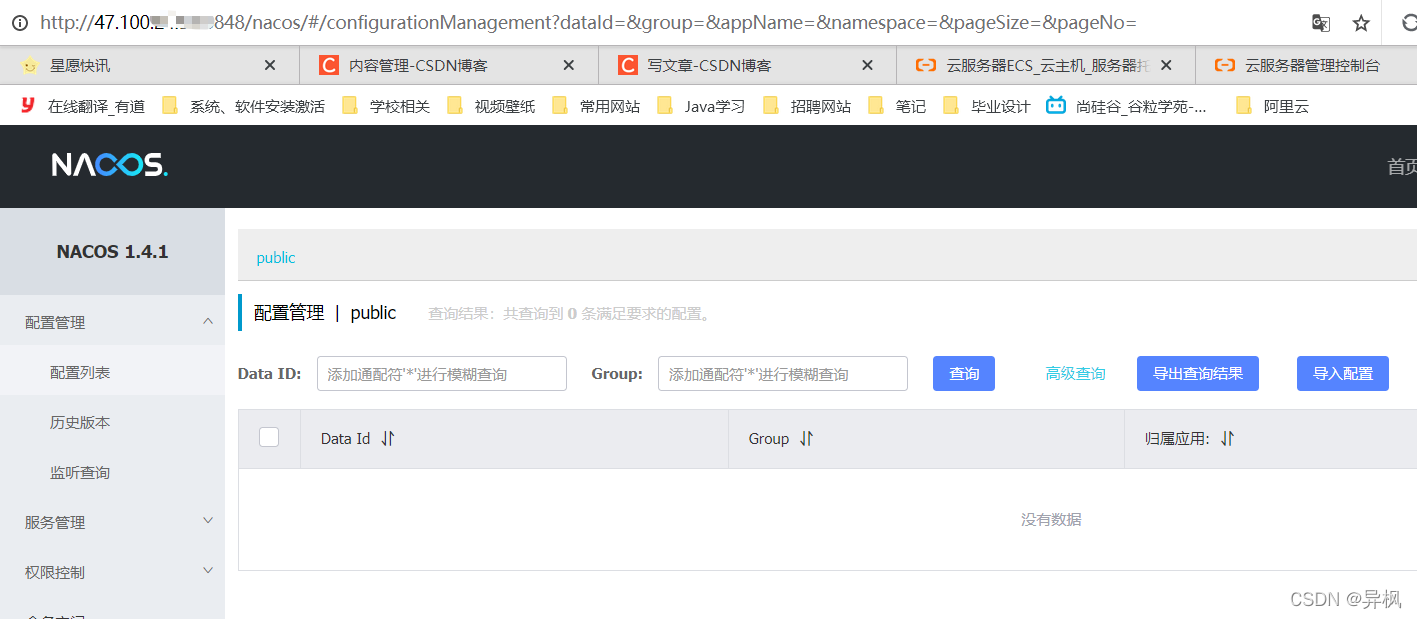Click the NACOS logo
The width and height of the screenshot is (1417, 619).
[110, 165]
